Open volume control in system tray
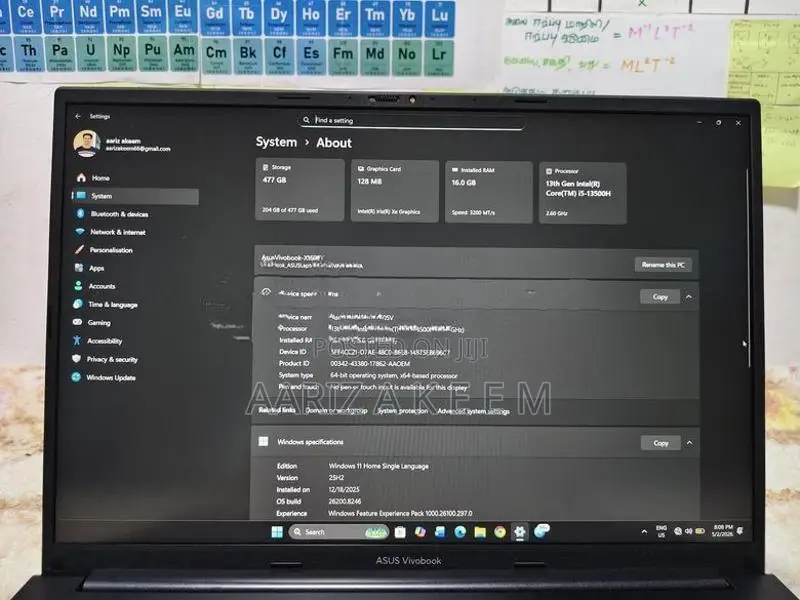Screen dimensions: 800x600 tap(688, 531)
